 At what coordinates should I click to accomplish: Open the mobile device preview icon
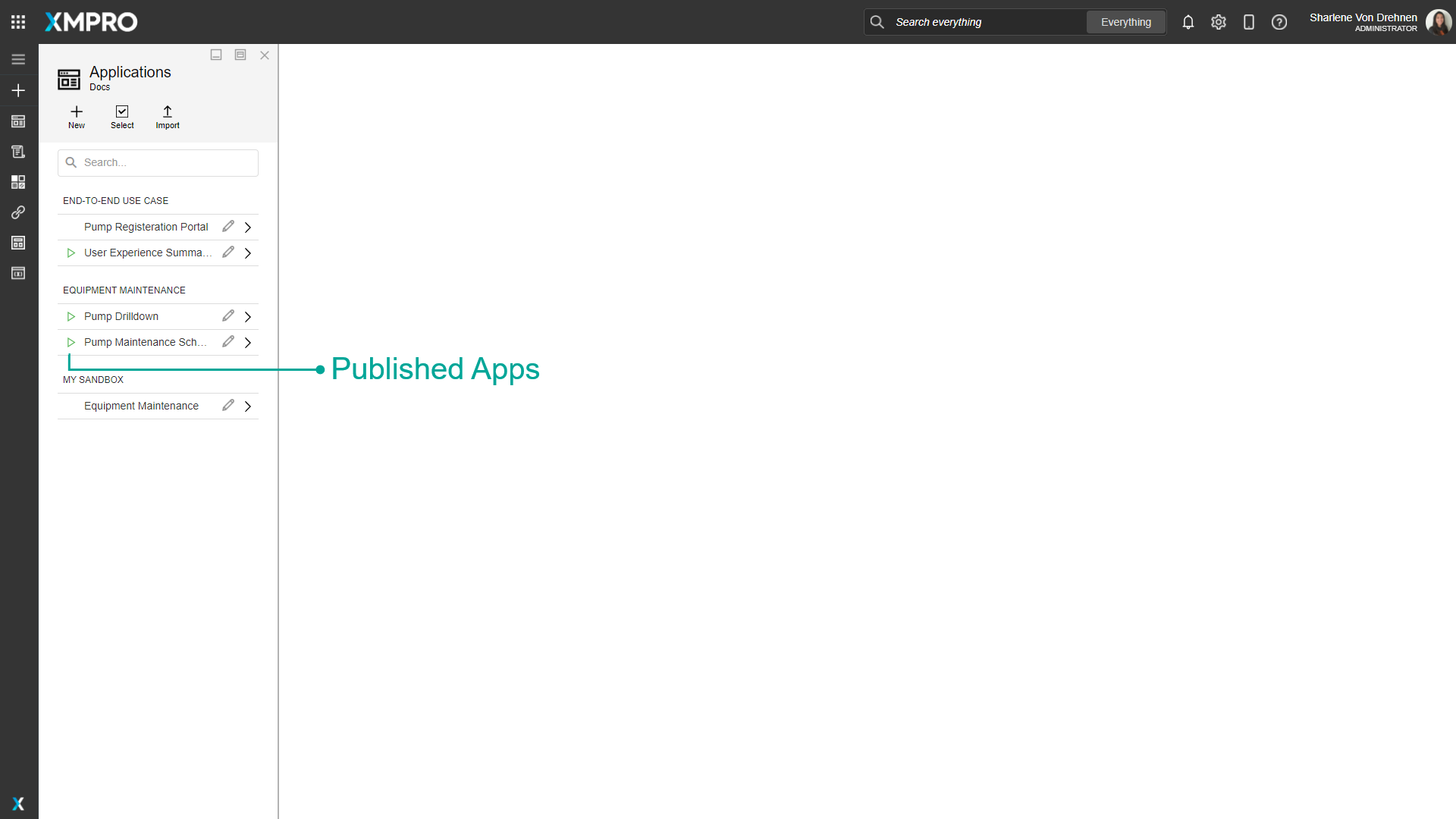1249,22
